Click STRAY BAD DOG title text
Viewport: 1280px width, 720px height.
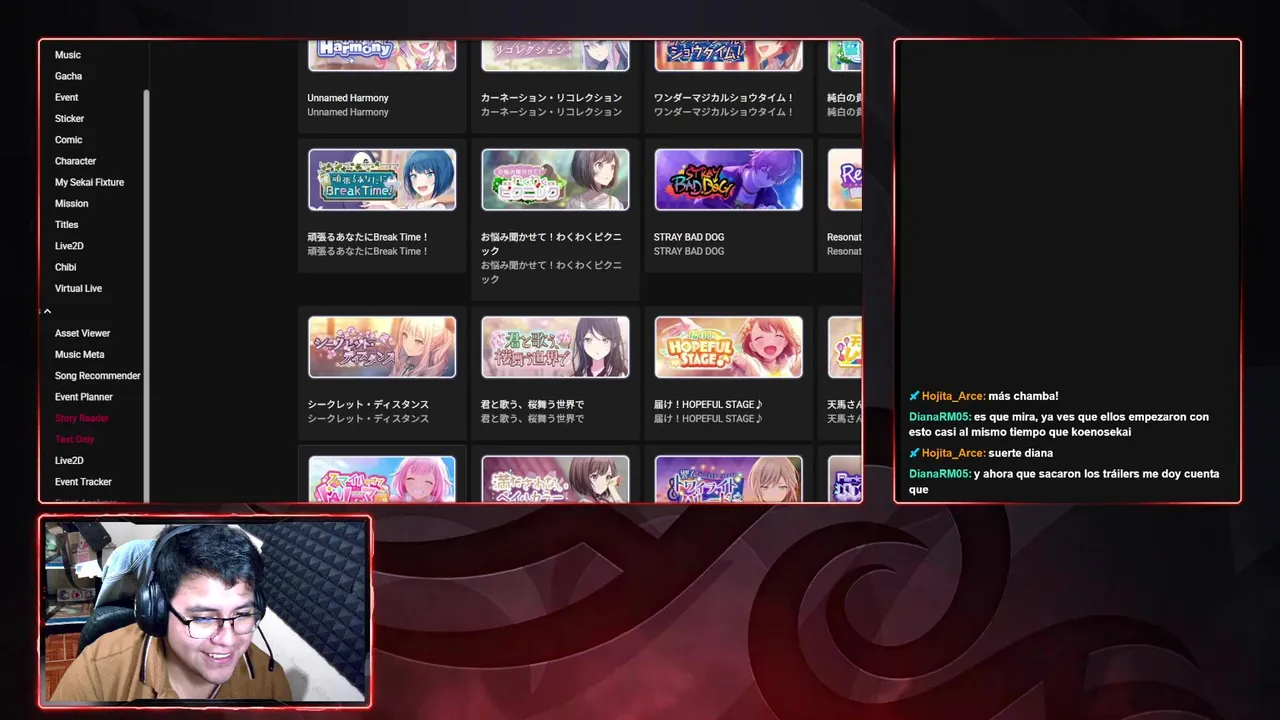(689, 237)
